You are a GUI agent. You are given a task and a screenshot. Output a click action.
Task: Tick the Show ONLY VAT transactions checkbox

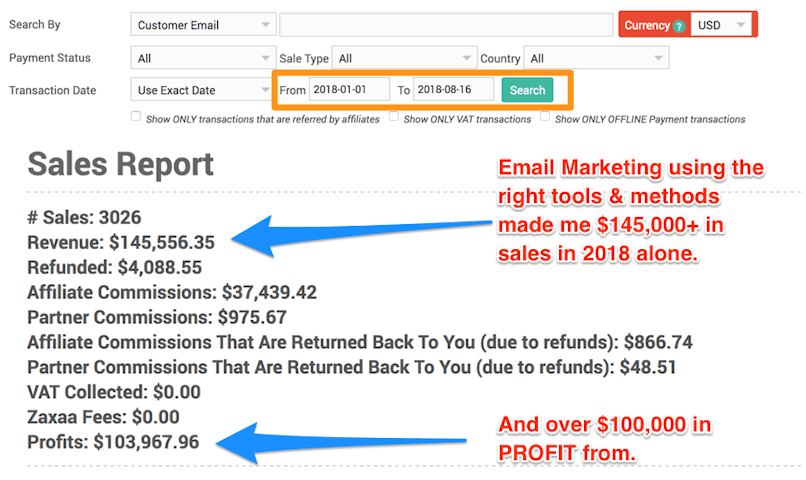[395, 117]
